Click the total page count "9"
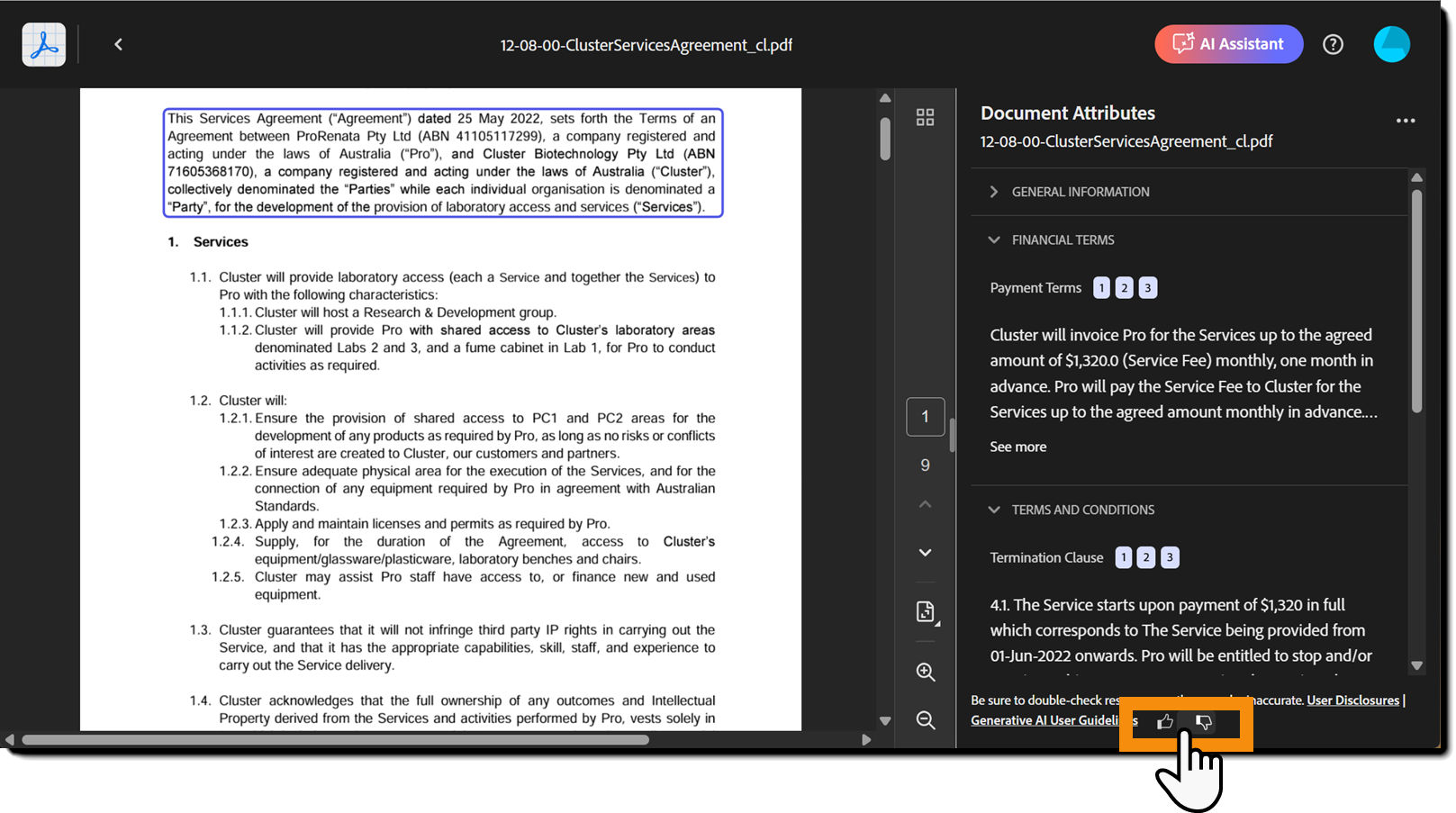 [x=925, y=465]
